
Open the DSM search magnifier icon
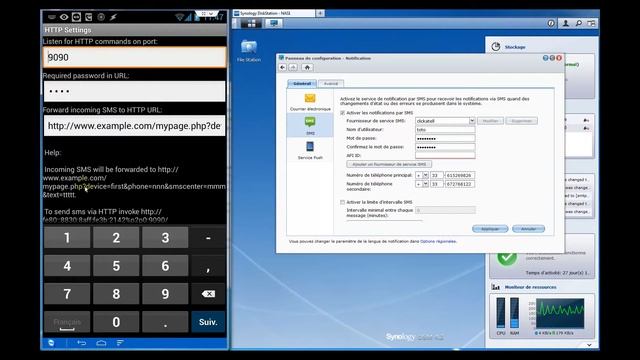[x=578, y=24]
